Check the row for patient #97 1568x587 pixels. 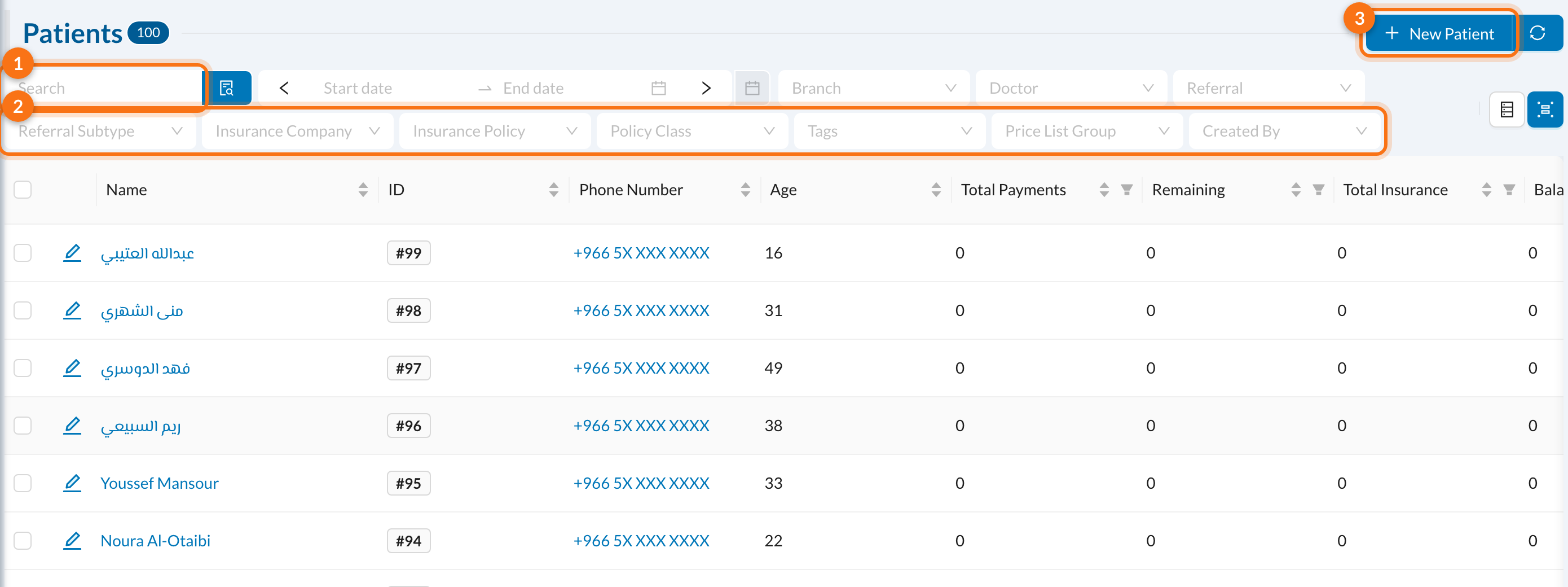(23, 368)
